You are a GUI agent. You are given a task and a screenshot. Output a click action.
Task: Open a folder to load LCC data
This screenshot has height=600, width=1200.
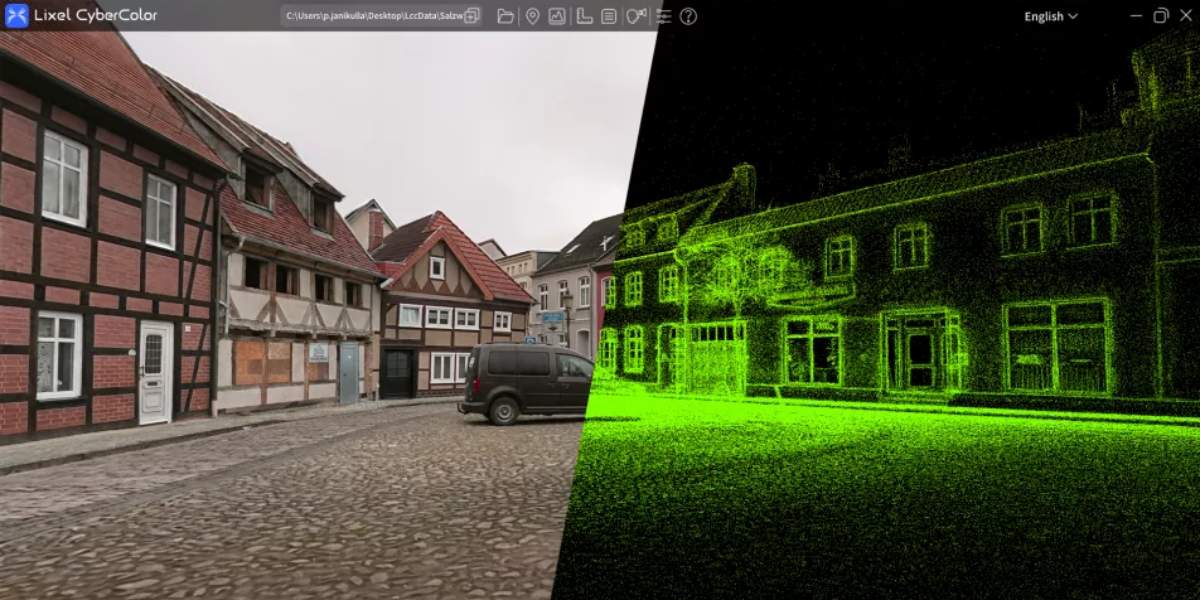point(507,16)
